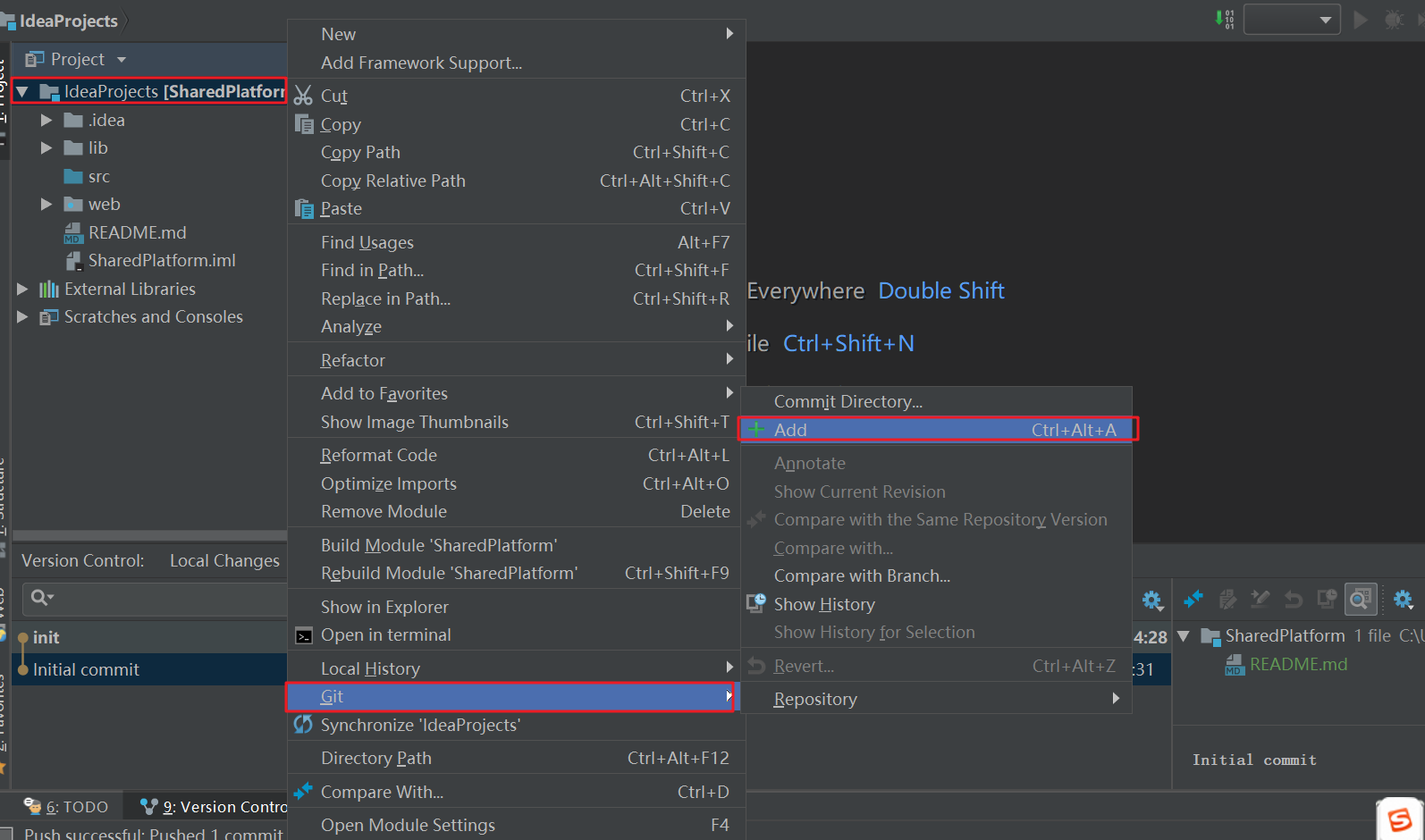Select README.md in commit details
1425x840 pixels.
1298,665
